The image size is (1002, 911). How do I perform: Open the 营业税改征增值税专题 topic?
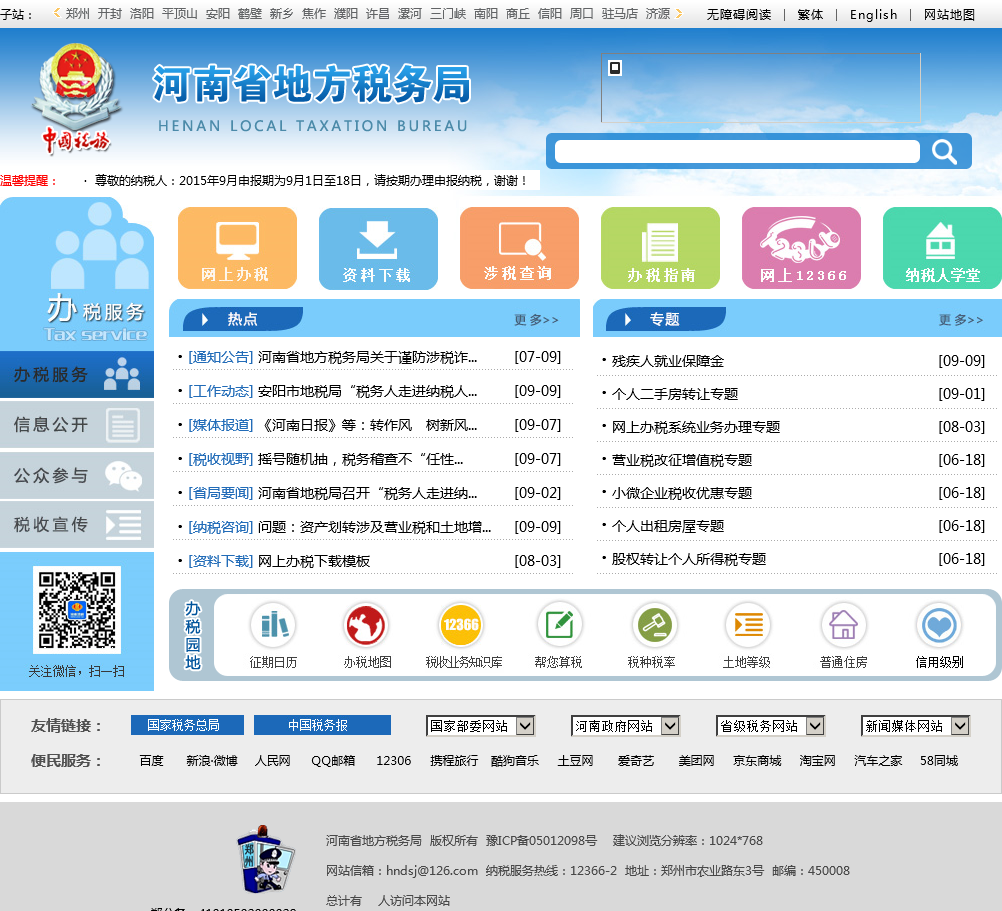point(682,460)
